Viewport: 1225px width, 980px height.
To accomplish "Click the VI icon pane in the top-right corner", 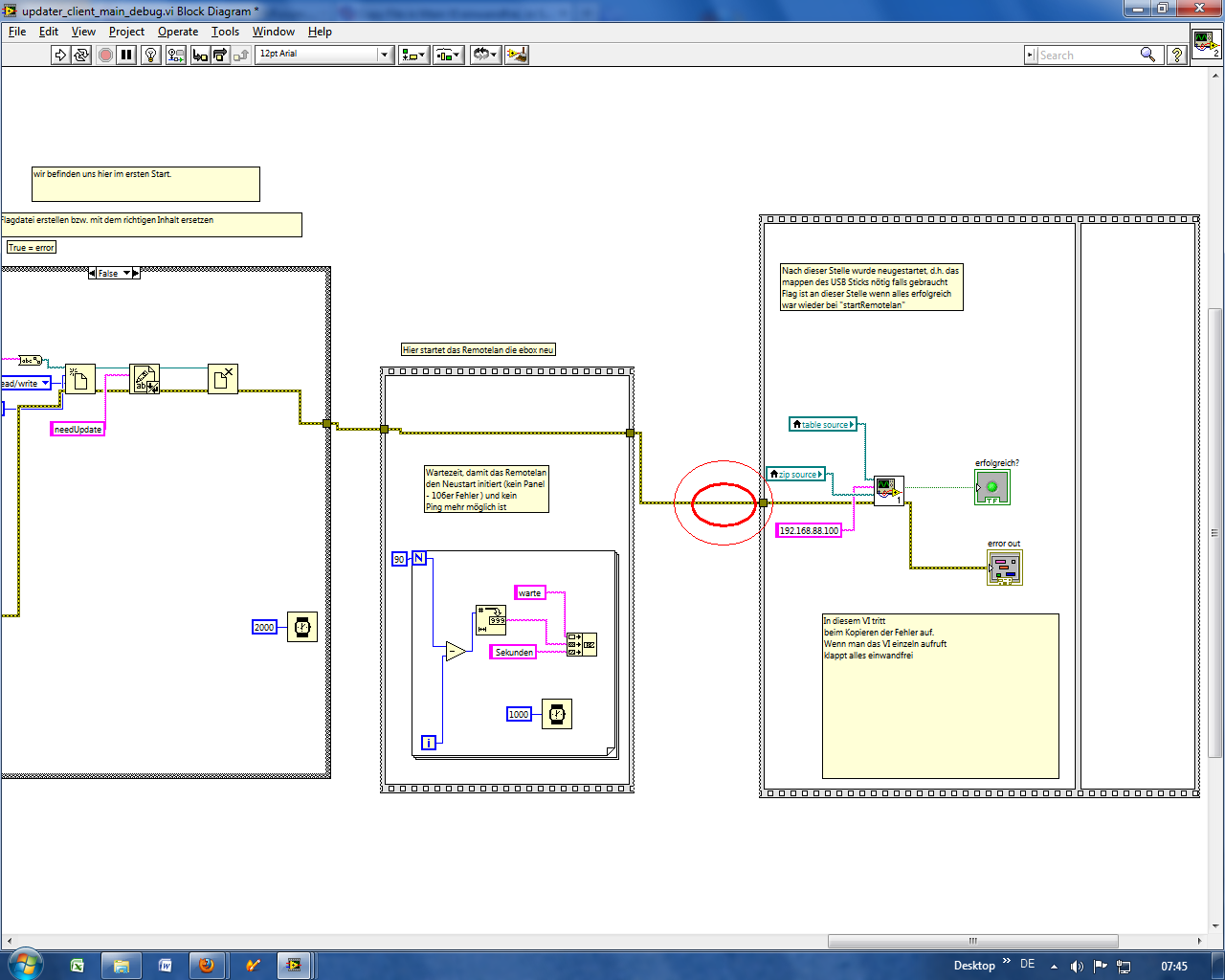I will coord(1206,44).
